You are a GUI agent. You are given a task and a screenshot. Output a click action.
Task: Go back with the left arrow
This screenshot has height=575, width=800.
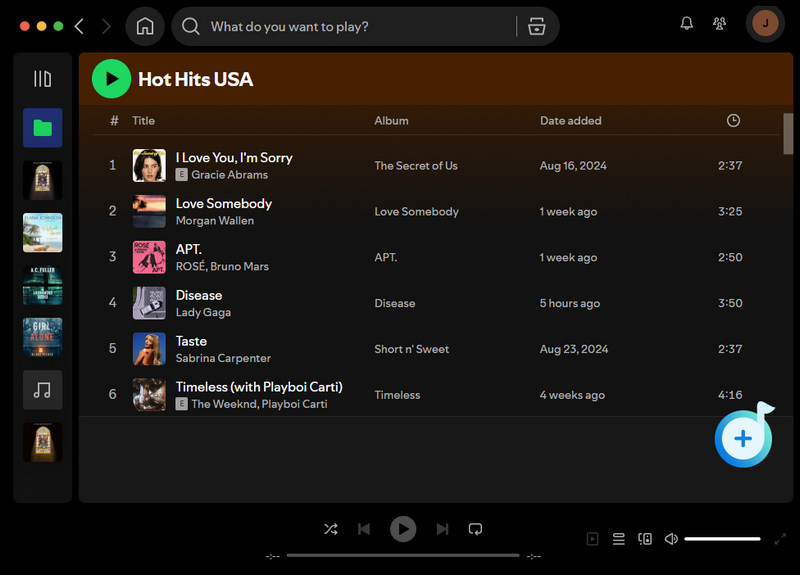(79, 27)
